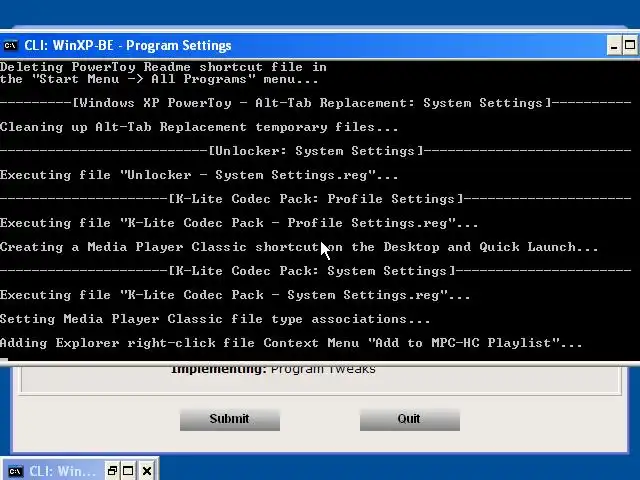Click the 'Implementing: Program Tweaks' status text

click(273, 369)
